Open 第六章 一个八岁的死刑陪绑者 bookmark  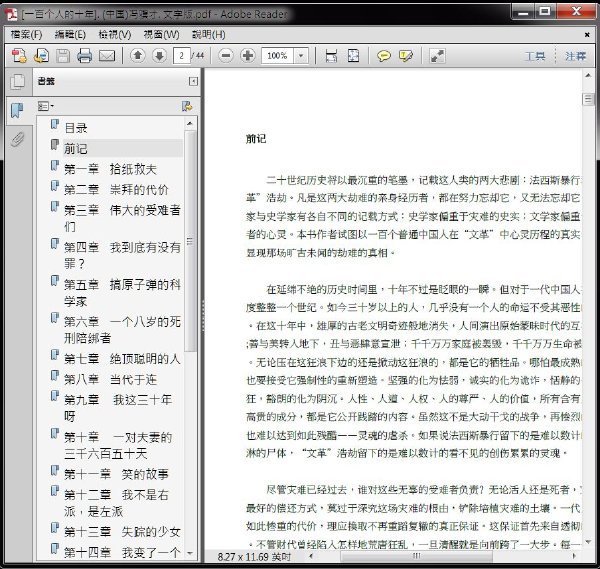coord(122,329)
